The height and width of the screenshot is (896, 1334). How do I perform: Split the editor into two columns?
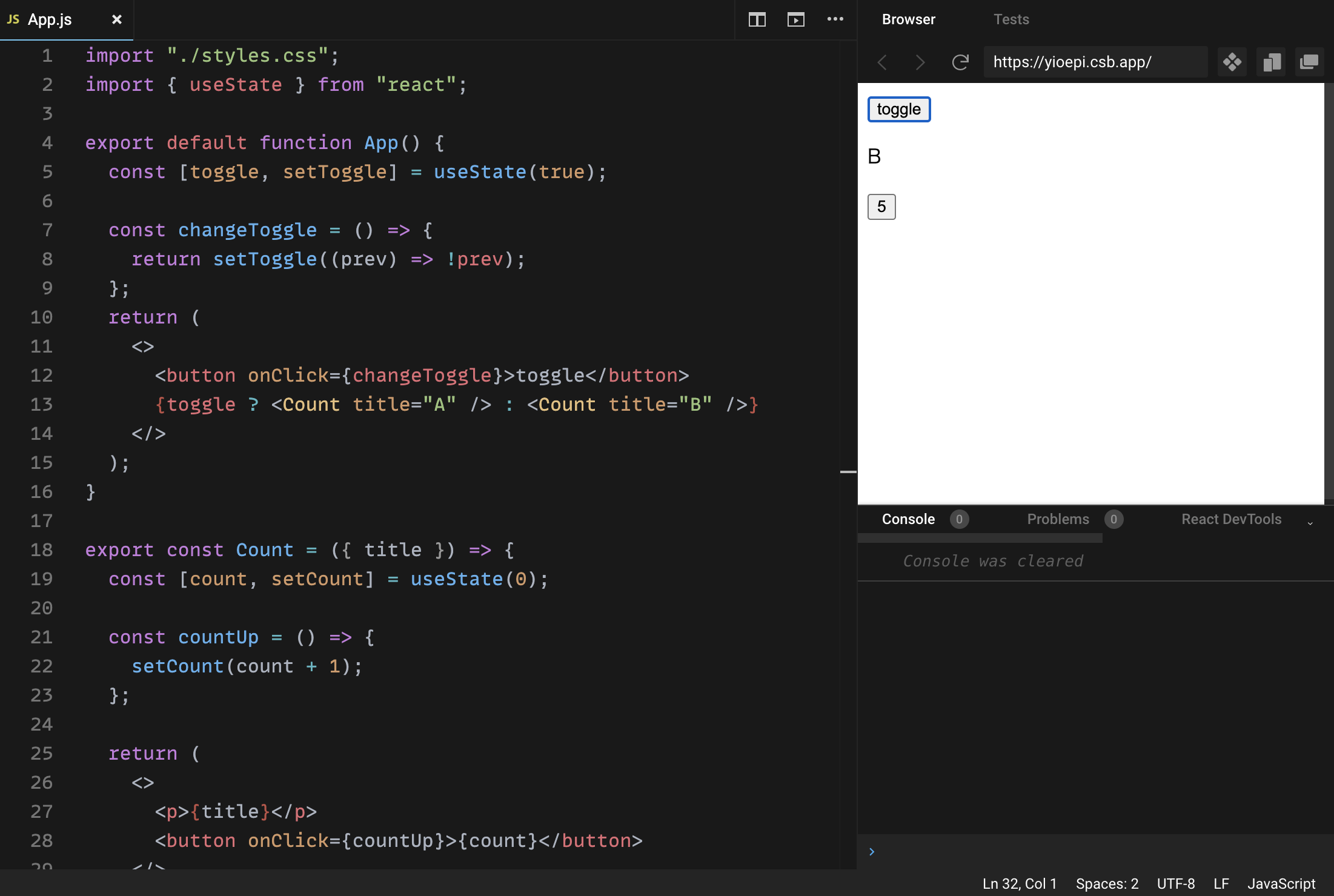pyautogui.click(x=757, y=19)
